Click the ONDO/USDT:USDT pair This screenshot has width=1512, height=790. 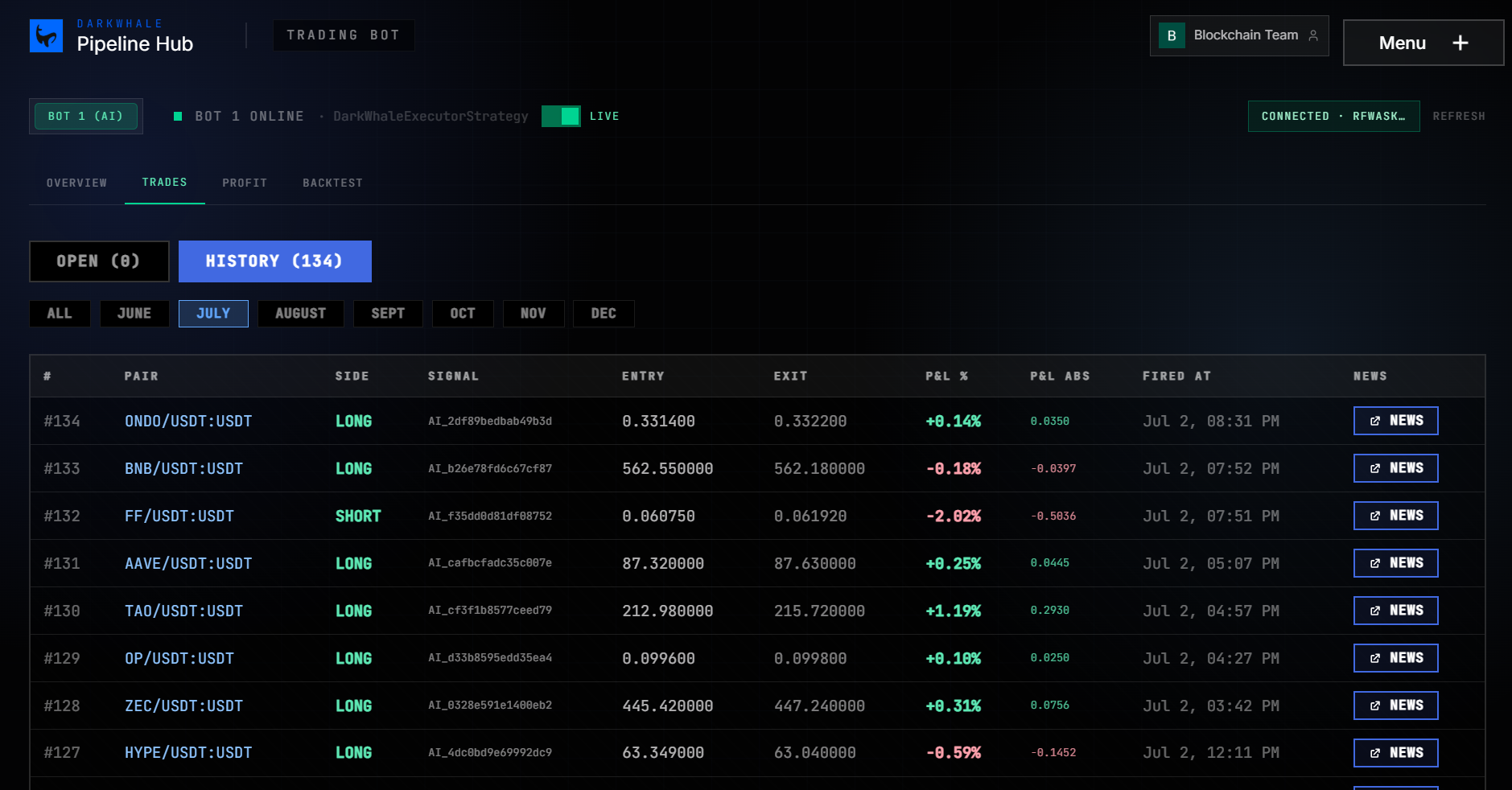coord(188,422)
